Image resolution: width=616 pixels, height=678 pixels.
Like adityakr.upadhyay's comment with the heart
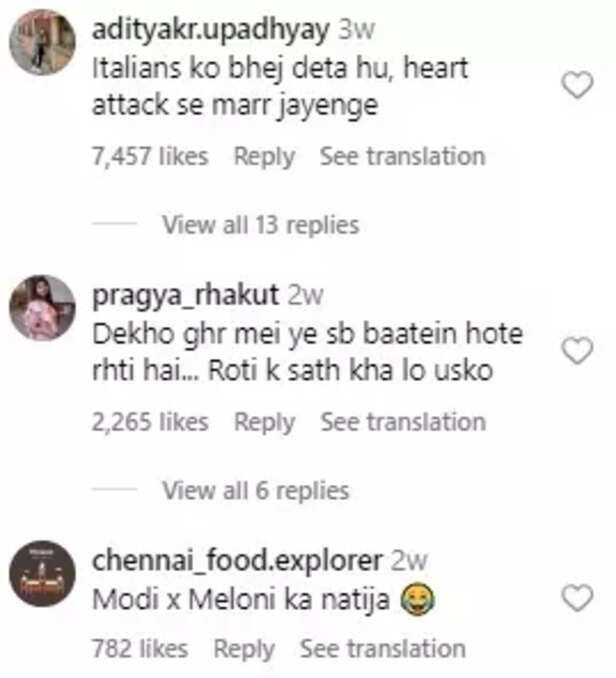point(577,86)
